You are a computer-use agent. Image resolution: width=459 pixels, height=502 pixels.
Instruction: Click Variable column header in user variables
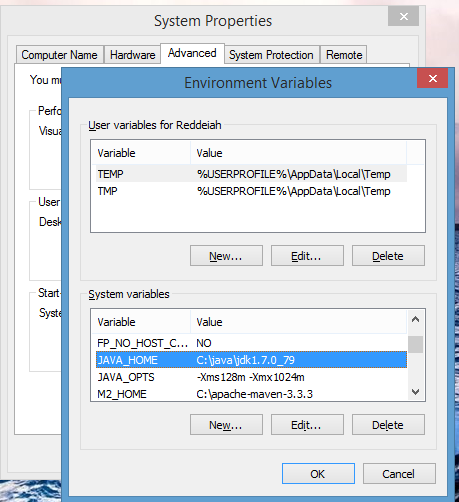pos(140,153)
